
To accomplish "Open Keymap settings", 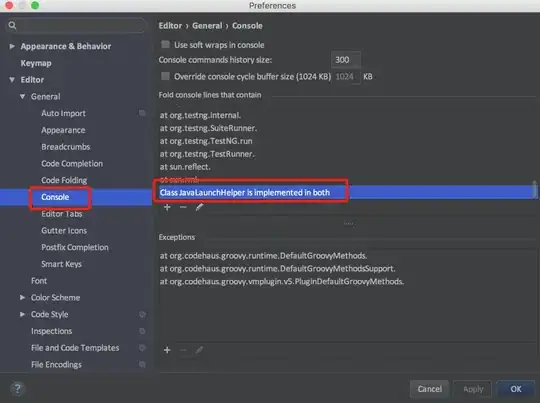I will [x=36, y=63].
